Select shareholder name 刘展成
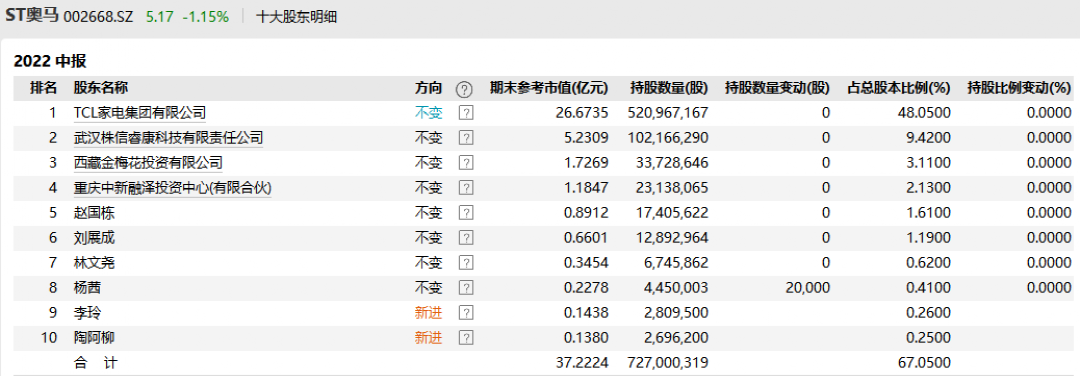1080x376 pixels. pyautogui.click(x=94, y=238)
